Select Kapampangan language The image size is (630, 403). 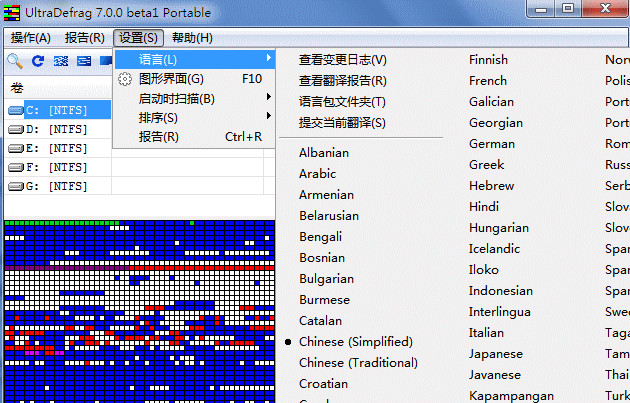coord(511,396)
